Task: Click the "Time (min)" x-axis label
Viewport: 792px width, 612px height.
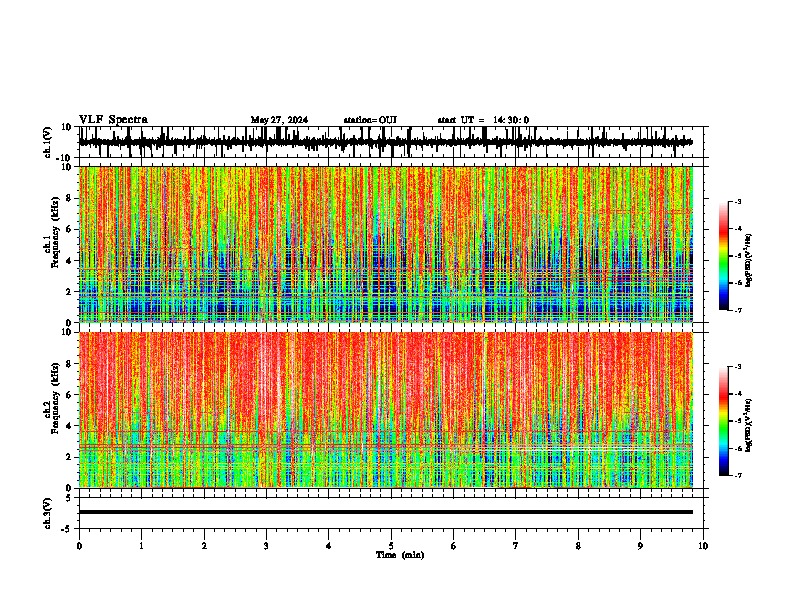Action: [x=400, y=555]
